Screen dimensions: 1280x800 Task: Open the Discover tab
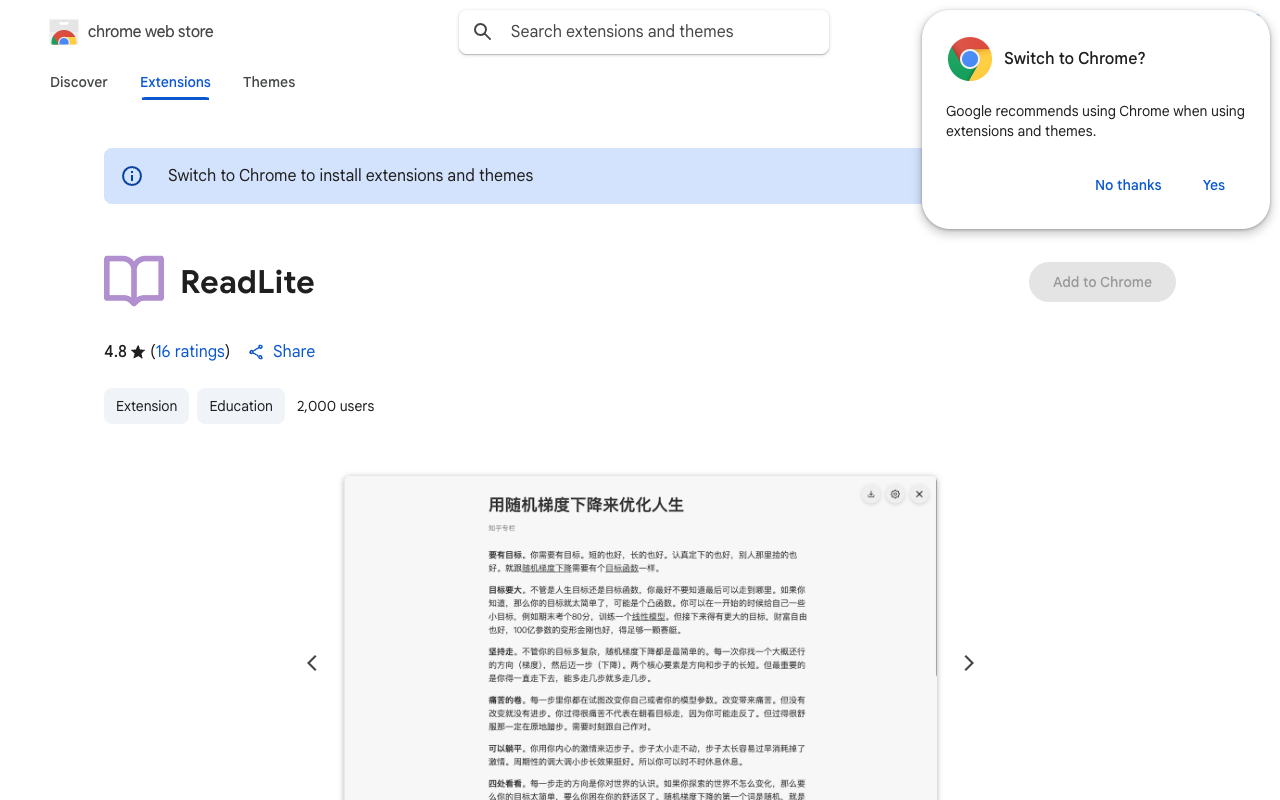click(x=79, y=82)
